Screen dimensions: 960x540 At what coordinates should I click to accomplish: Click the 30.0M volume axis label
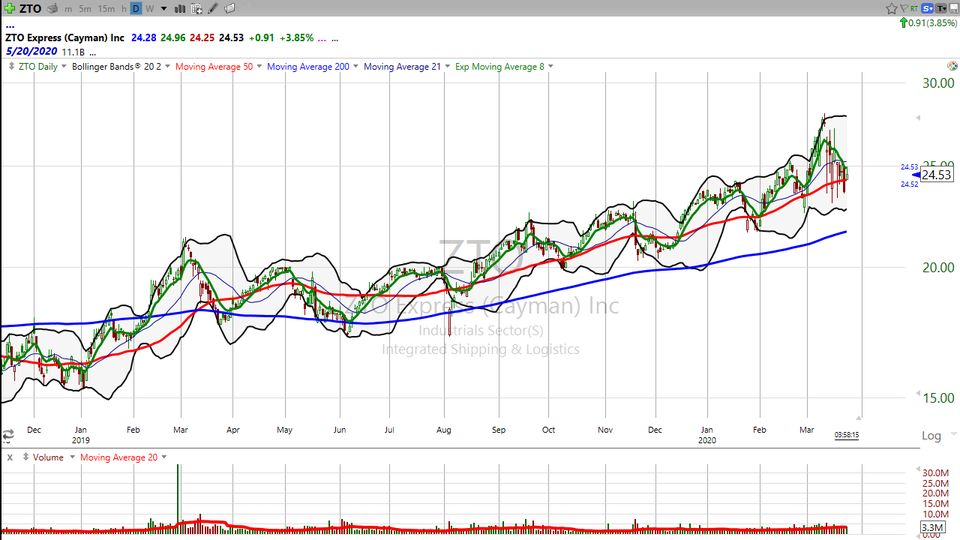point(936,473)
